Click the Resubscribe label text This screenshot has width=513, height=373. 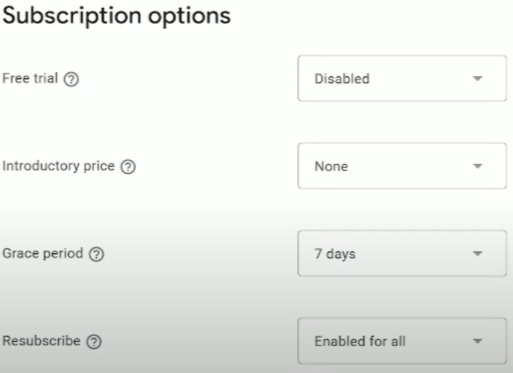[x=41, y=341]
